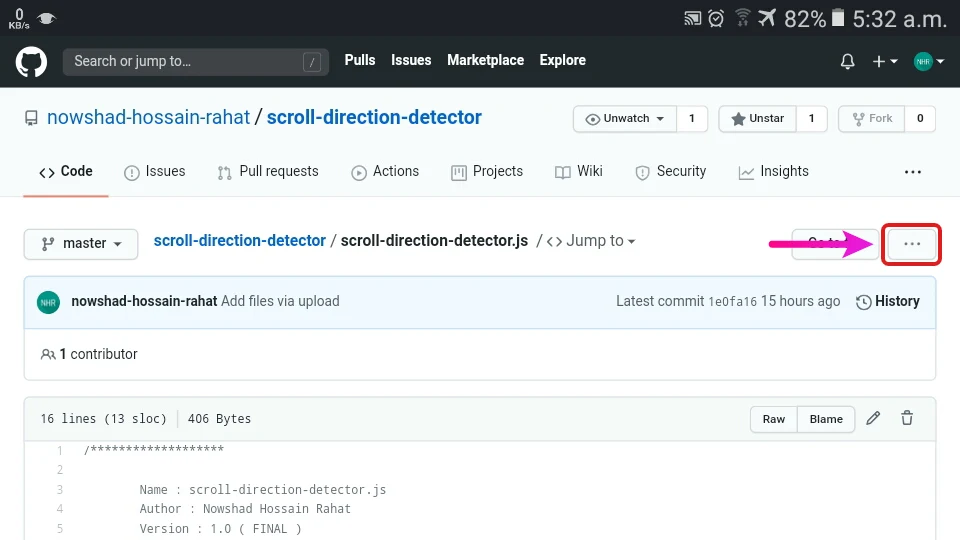The image size is (960, 540).
Task: Click the Raw button
Action: [774, 419]
